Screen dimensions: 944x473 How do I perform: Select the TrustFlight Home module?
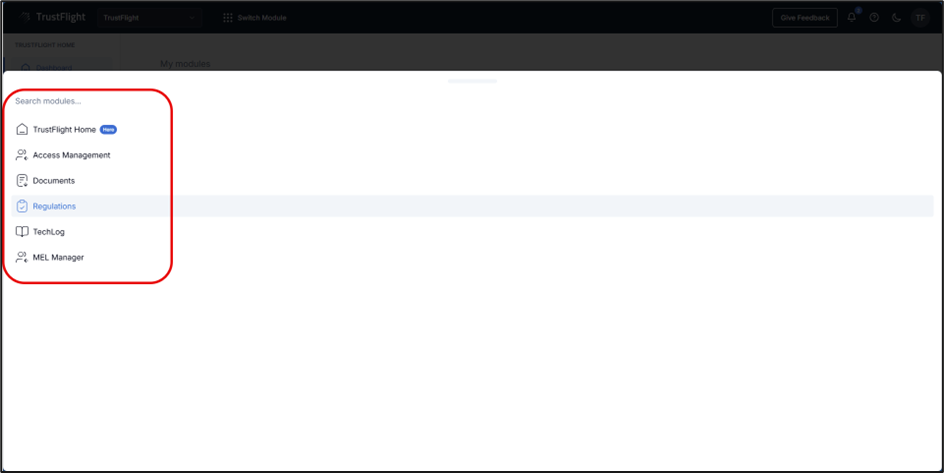coord(472,129)
